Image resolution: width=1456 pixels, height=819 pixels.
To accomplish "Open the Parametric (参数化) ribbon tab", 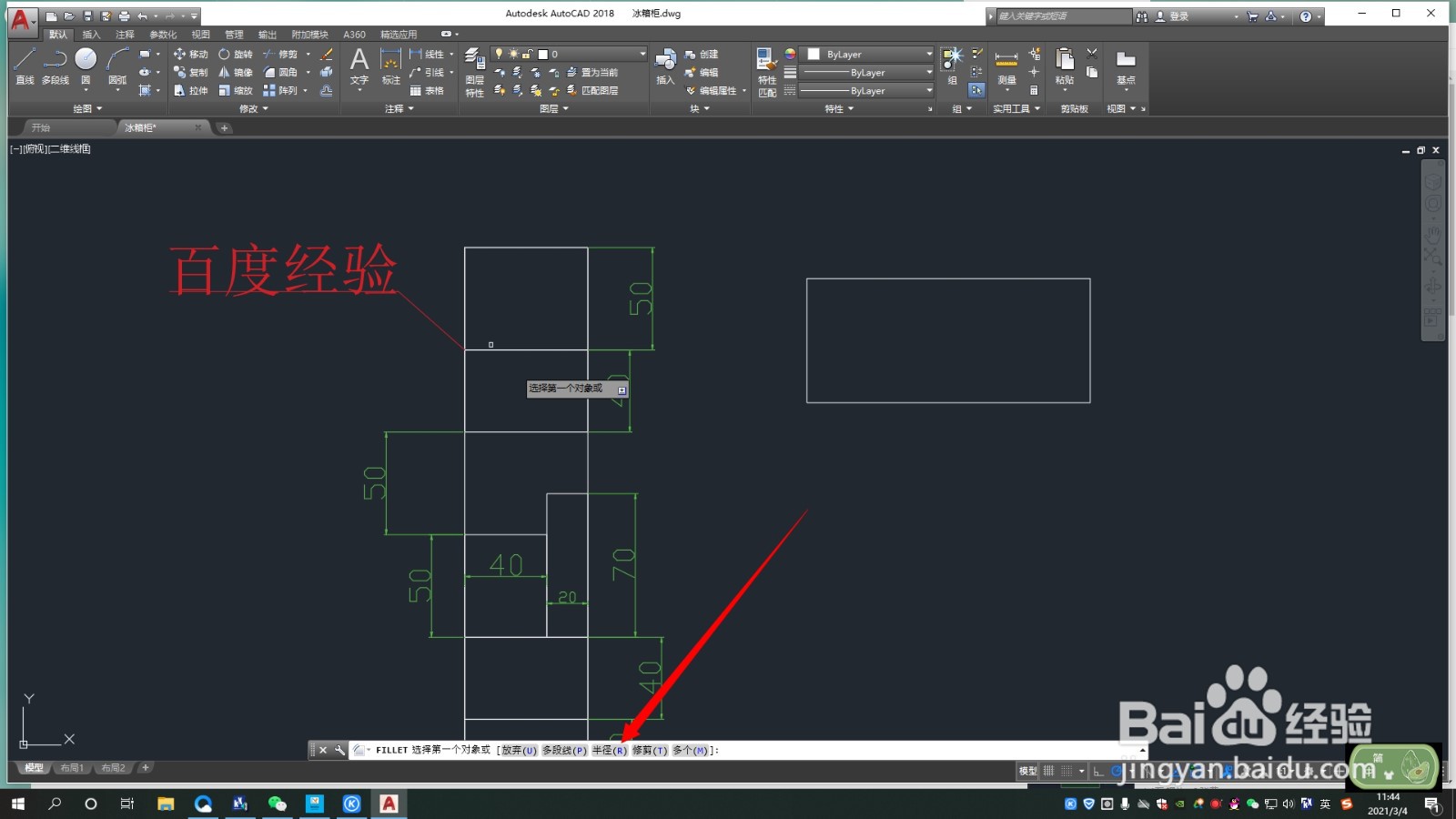I will [163, 35].
